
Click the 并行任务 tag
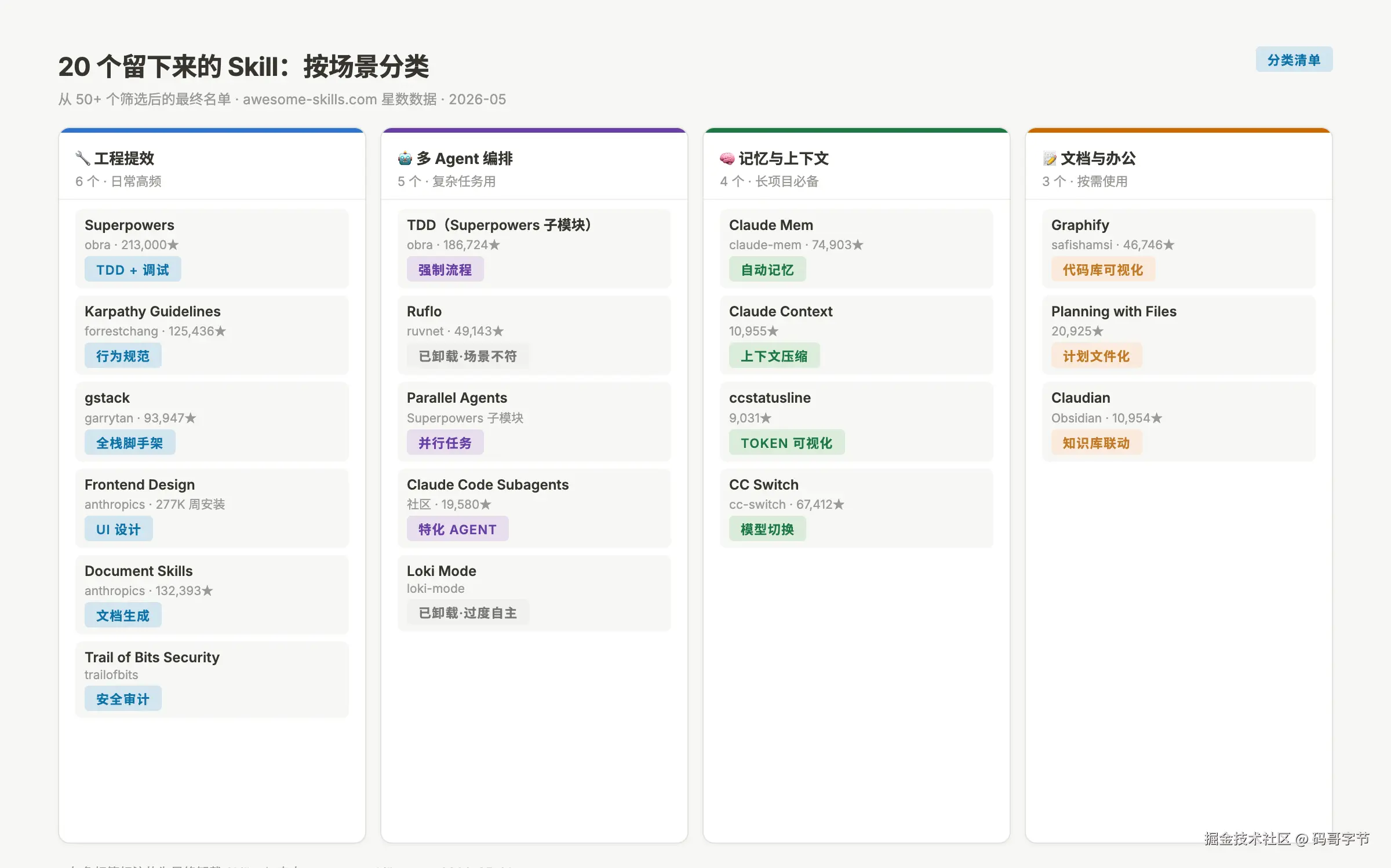click(x=445, y=443)
